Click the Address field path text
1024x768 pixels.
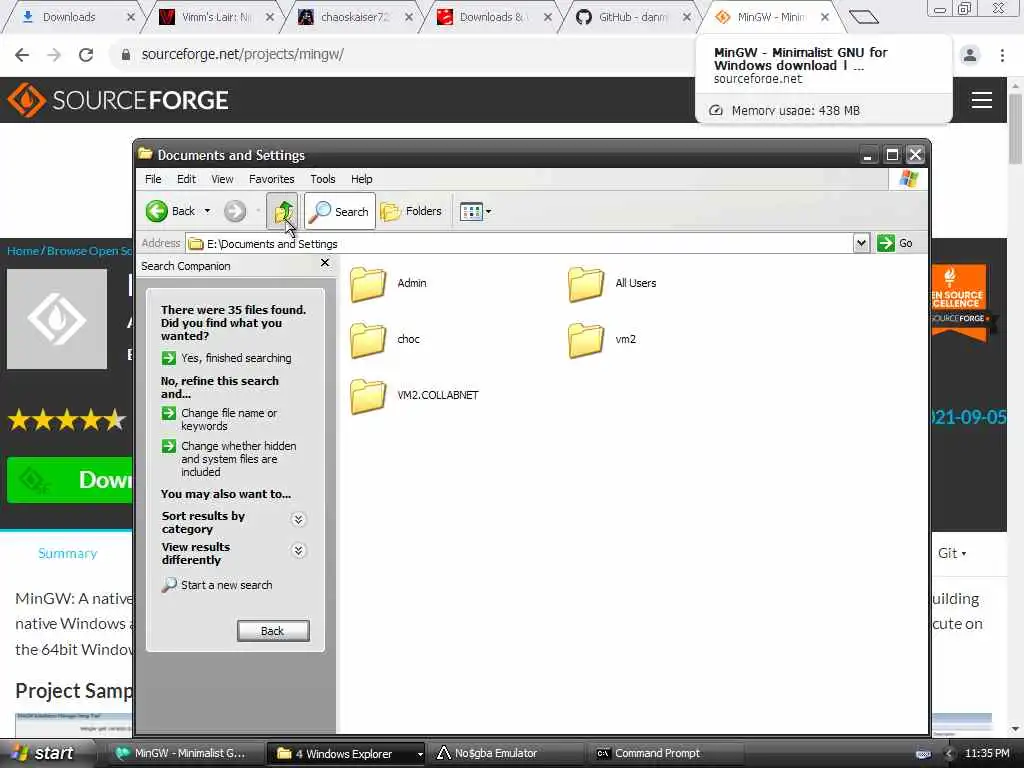tap(272, 244)
